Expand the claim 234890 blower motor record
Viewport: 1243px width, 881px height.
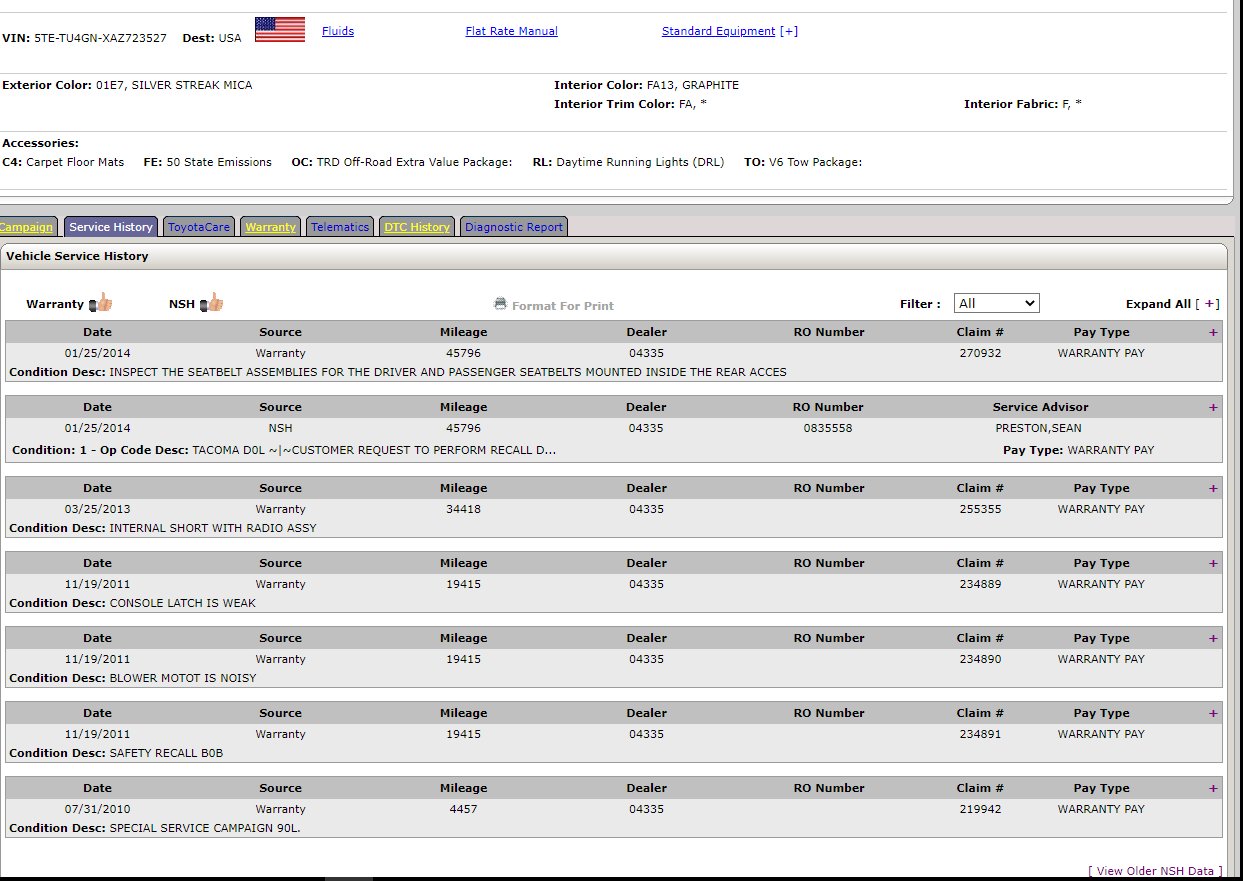pyautogui.click(x=1213, y=638)
